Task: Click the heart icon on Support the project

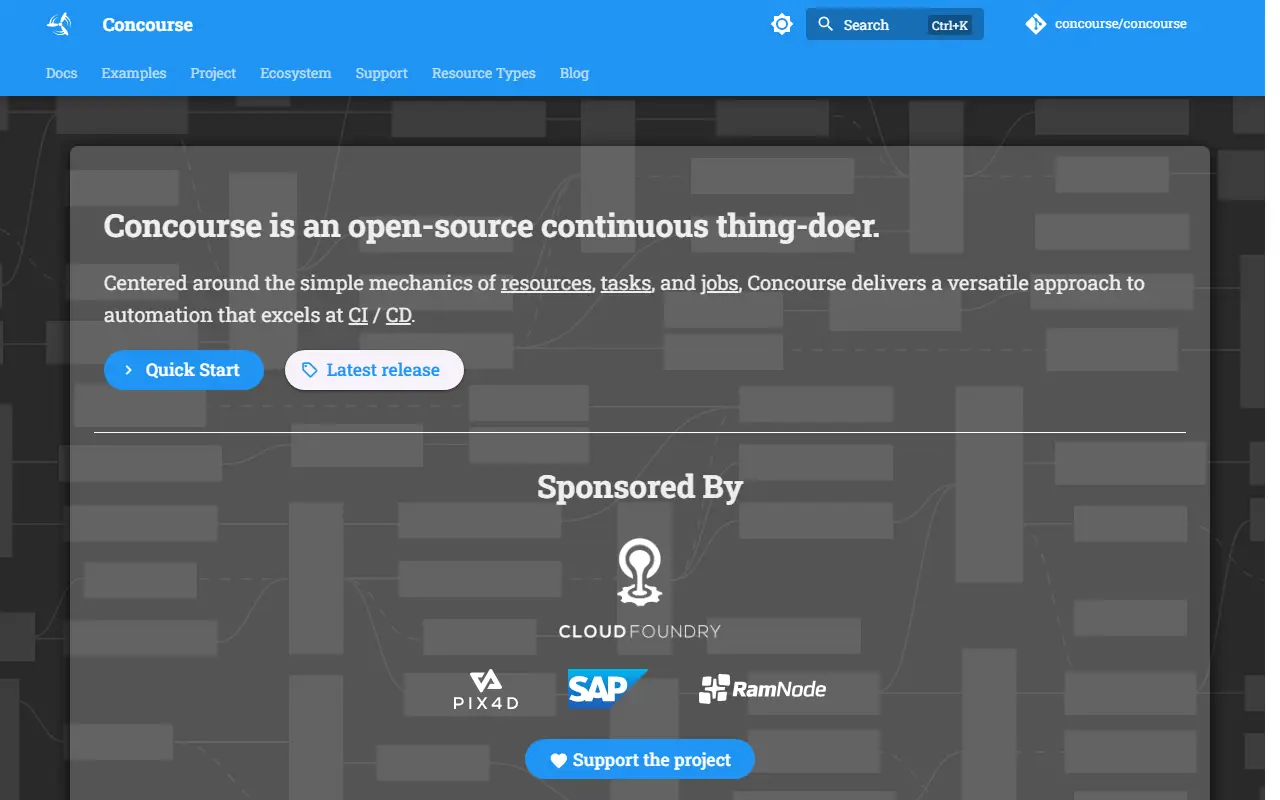Action: (559, 760)
